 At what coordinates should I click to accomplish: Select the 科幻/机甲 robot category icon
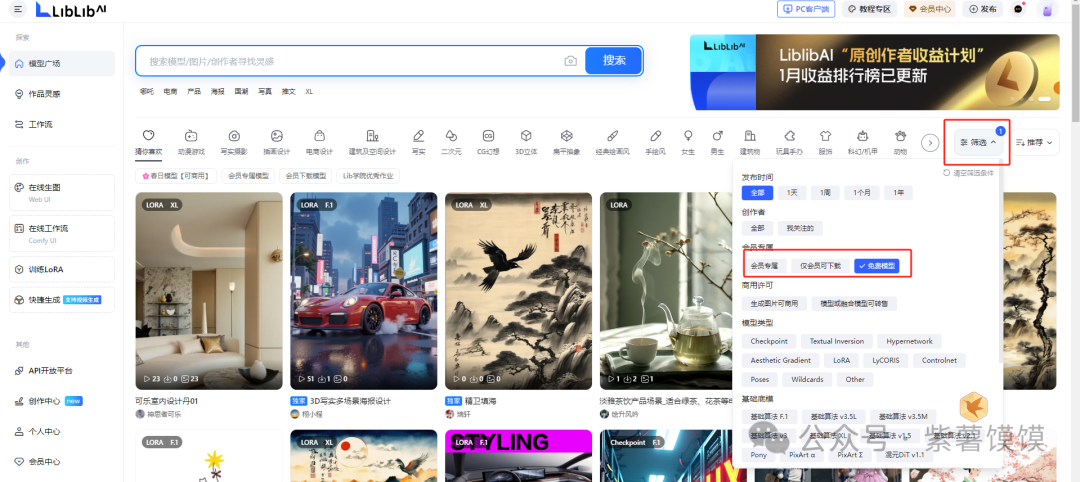862,136
